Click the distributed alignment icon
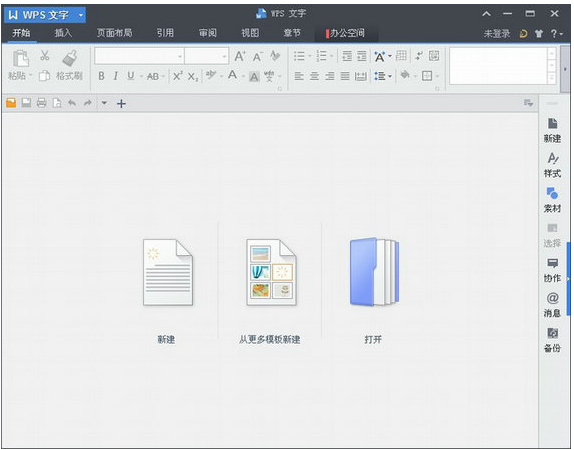 (x=361, y=76)
